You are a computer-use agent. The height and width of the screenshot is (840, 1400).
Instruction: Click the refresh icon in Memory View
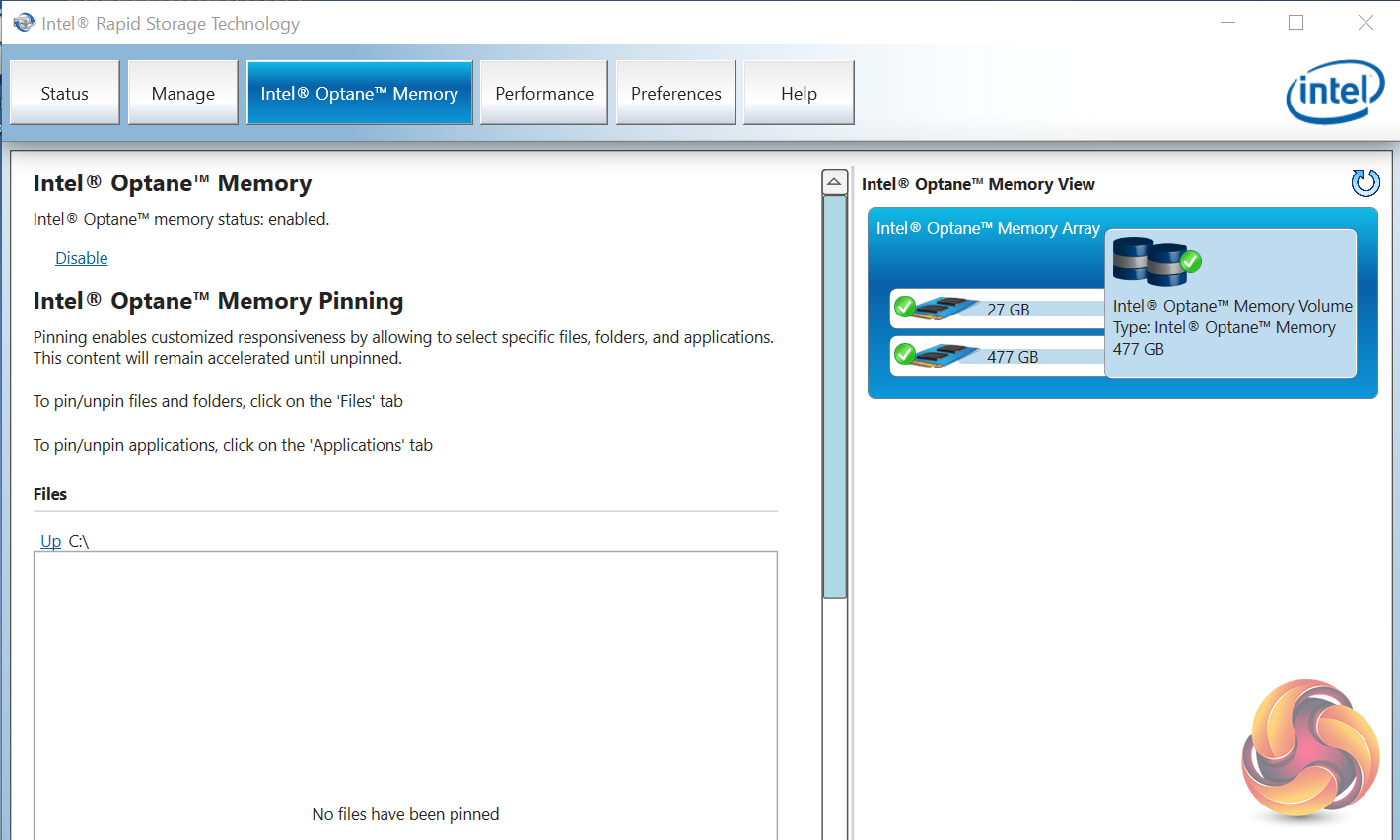[x=1365, y=182]
